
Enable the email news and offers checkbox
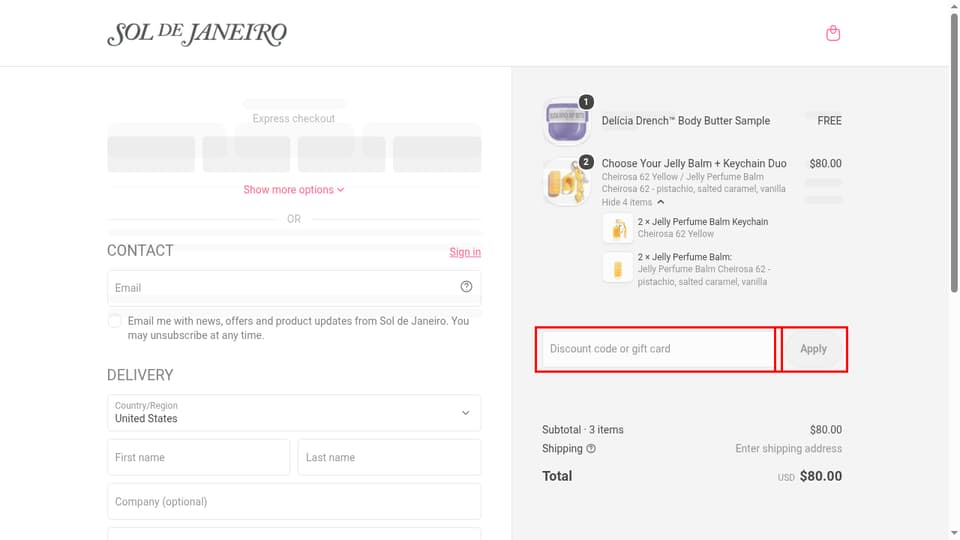(114, 321)
